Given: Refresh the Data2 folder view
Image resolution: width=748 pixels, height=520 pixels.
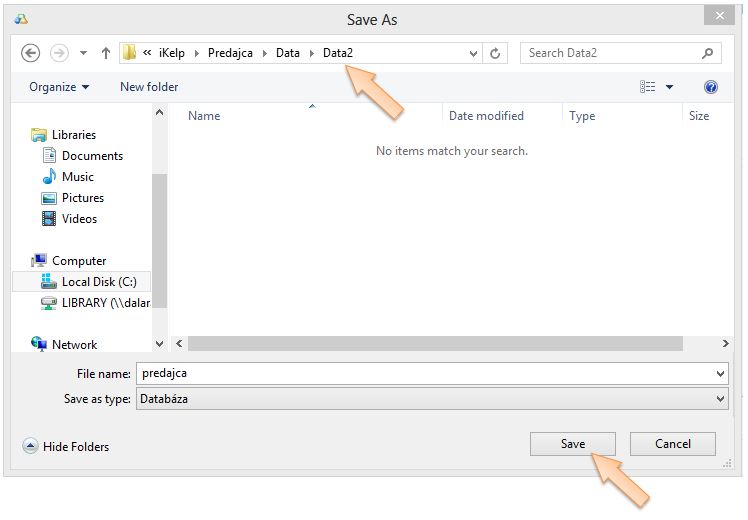Looking at the screenshot, I should [x=496, y=53].
